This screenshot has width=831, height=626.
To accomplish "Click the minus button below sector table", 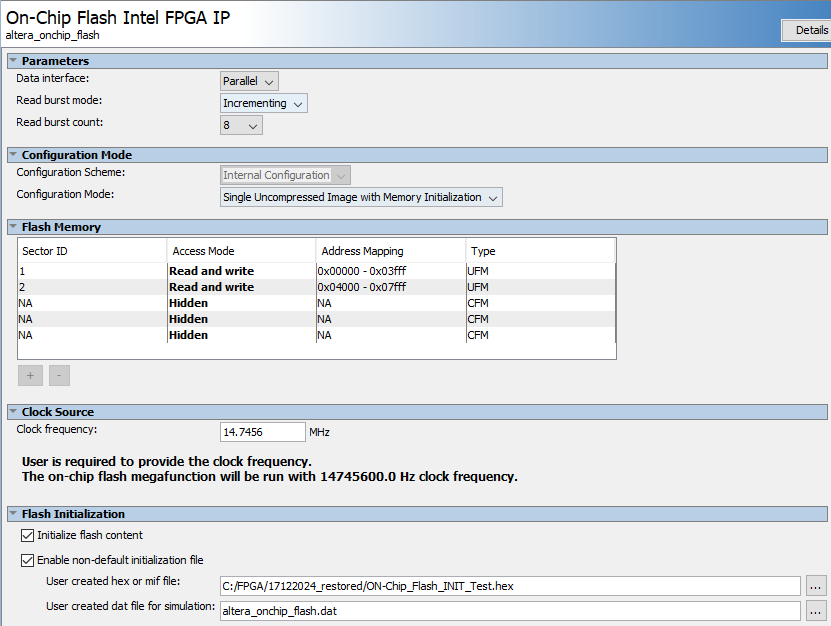I will point(59,376).
